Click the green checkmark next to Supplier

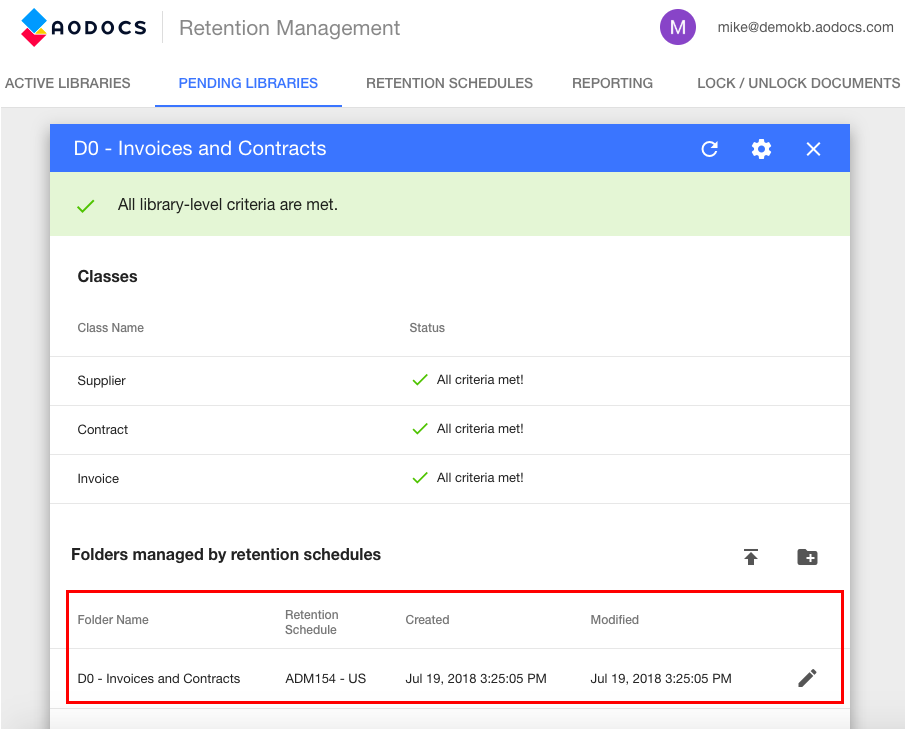[419, 380]
